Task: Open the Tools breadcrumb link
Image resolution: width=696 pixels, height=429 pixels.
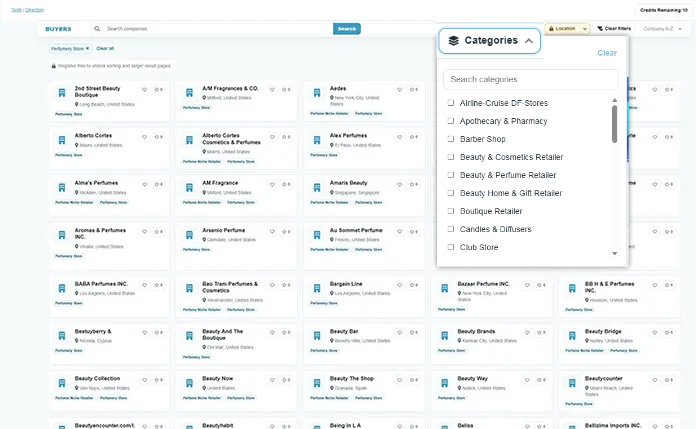Action: pos(16,10)
